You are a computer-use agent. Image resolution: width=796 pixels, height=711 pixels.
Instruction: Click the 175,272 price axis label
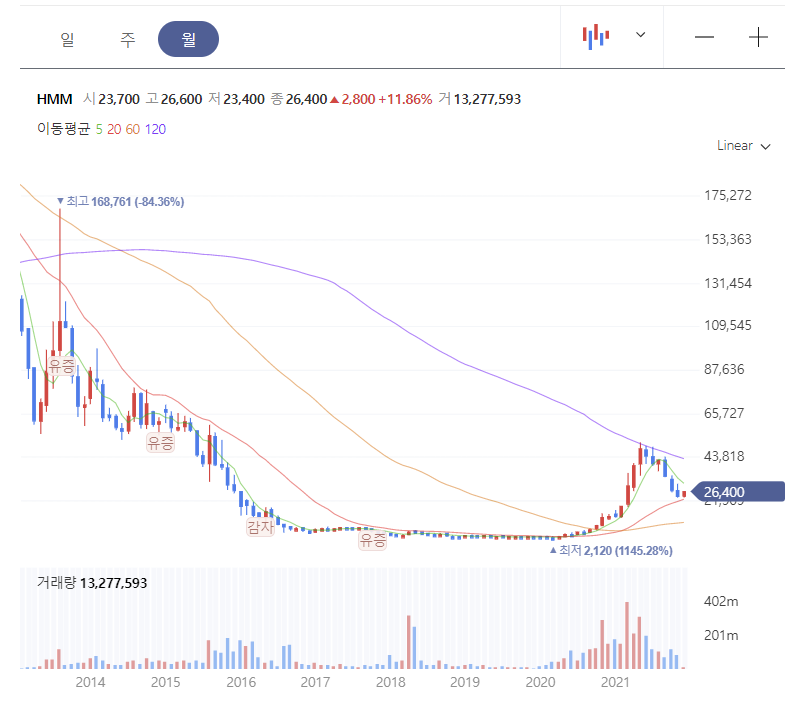[727, 195]
